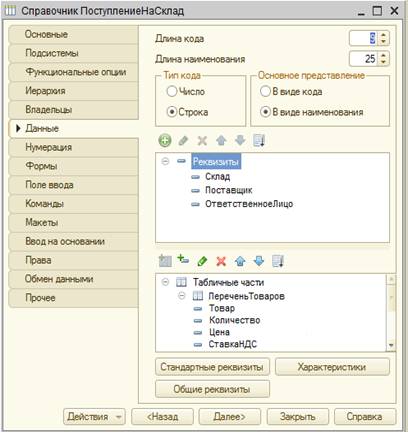
Task: Open the Действия dropdown button
Action: click(x=94, y=417)
